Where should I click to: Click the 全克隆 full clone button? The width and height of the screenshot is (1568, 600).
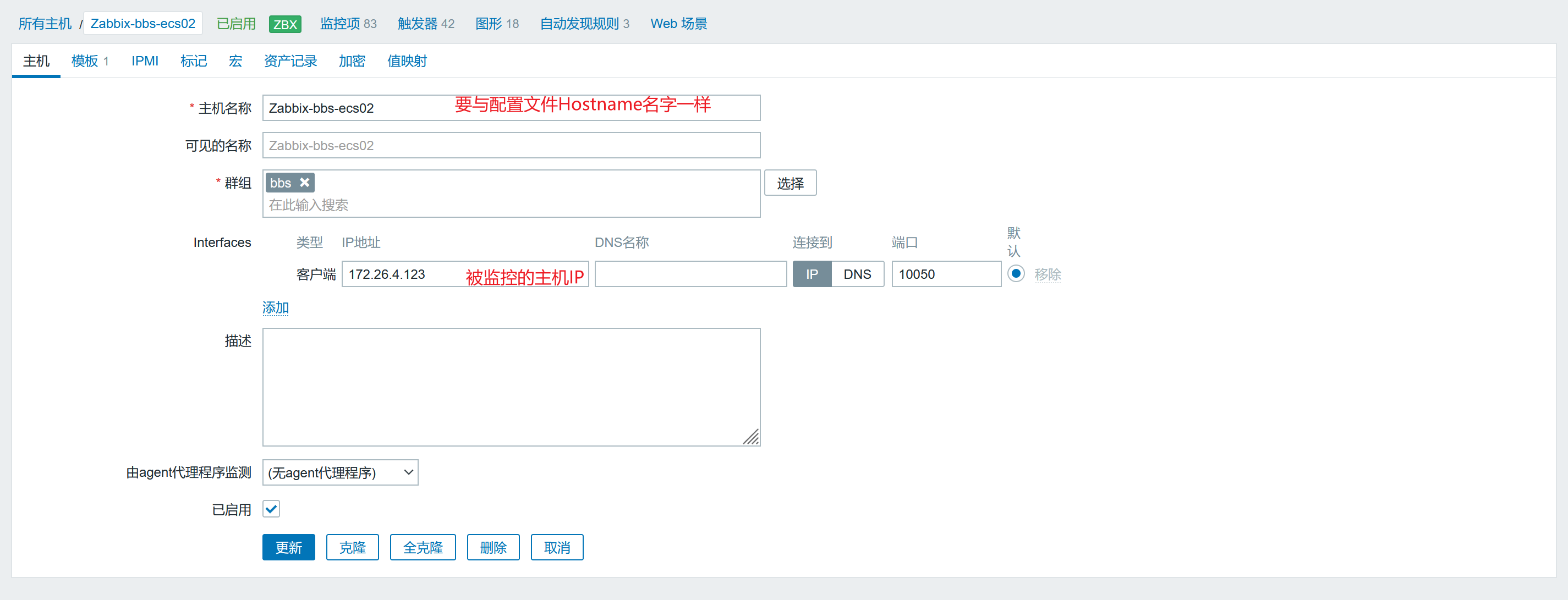click(x=423, y=547)
